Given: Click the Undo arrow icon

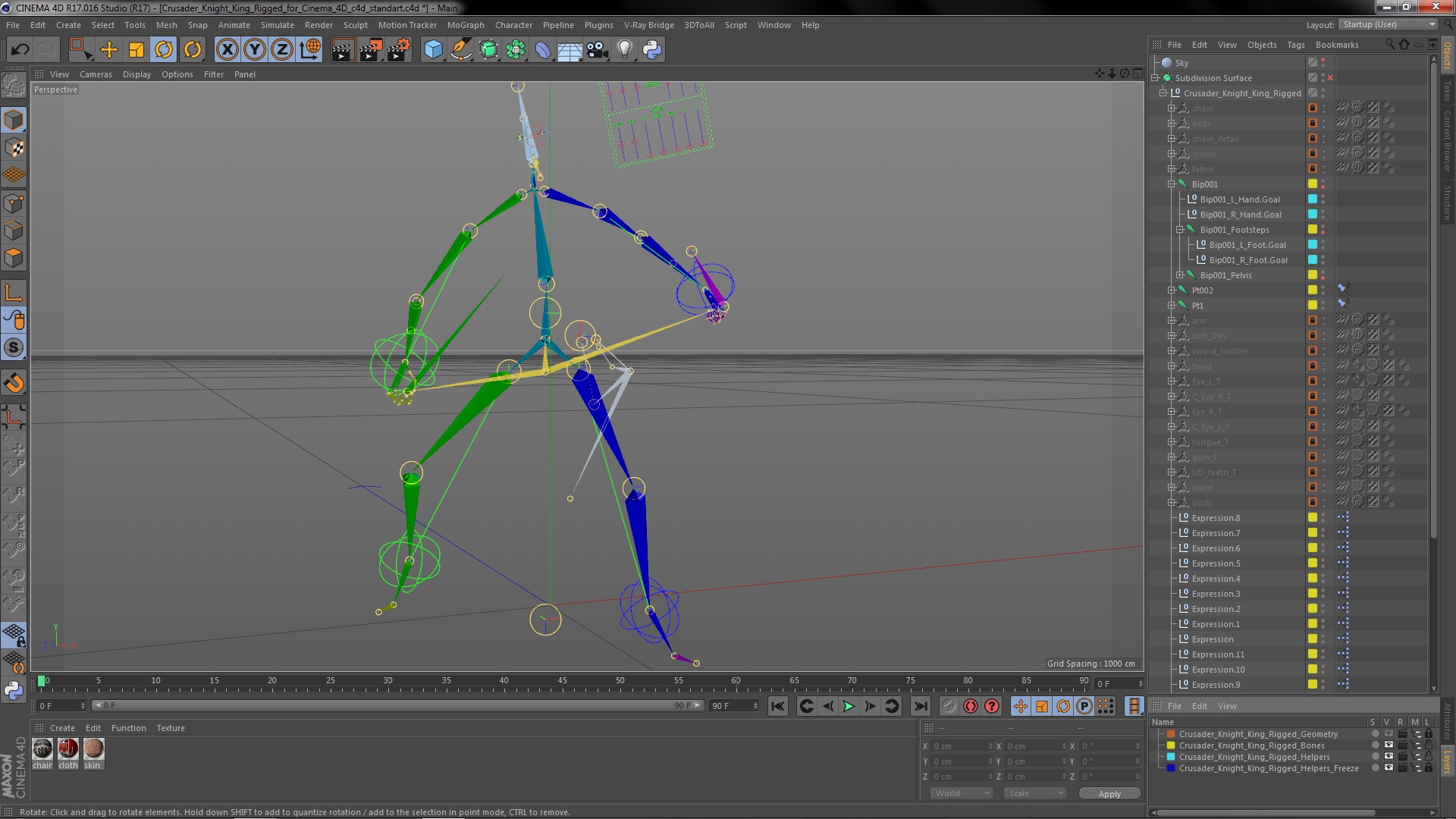Looking at the screenshot, I should click(20, 50).
